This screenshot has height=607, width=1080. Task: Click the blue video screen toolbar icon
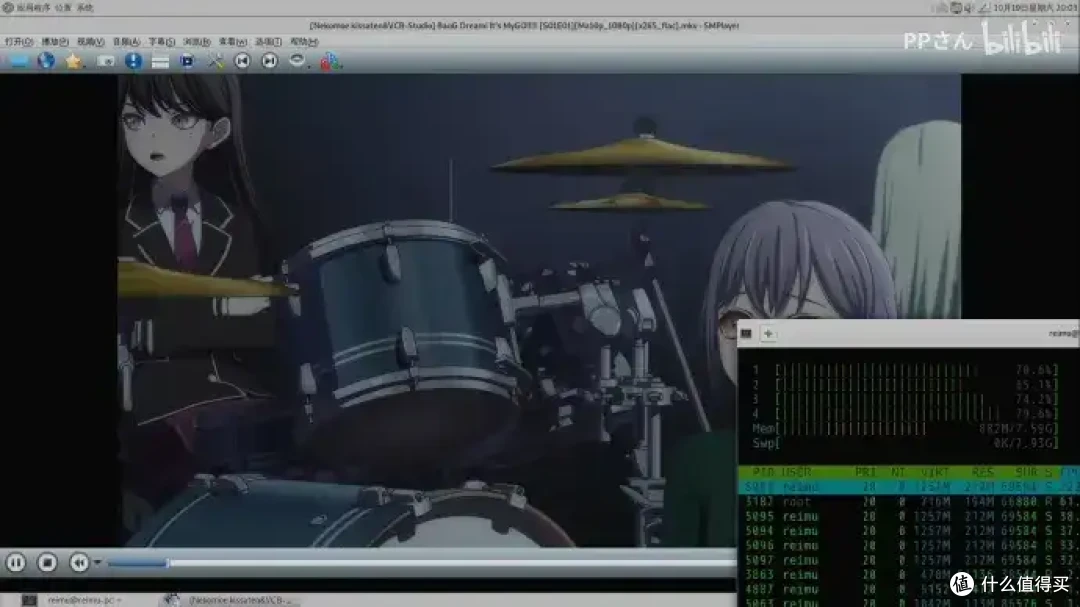pyautogui.click(x=187, y=61)
